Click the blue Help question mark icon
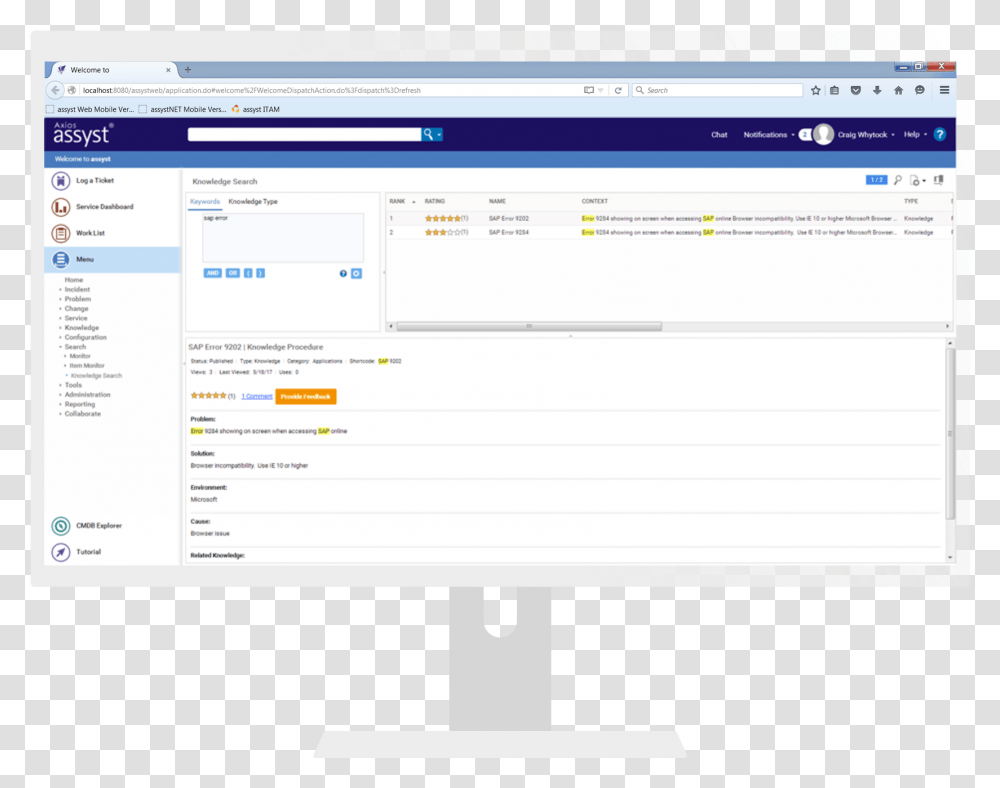Screen dimensions: 1000x788 (x=939, y=135)
